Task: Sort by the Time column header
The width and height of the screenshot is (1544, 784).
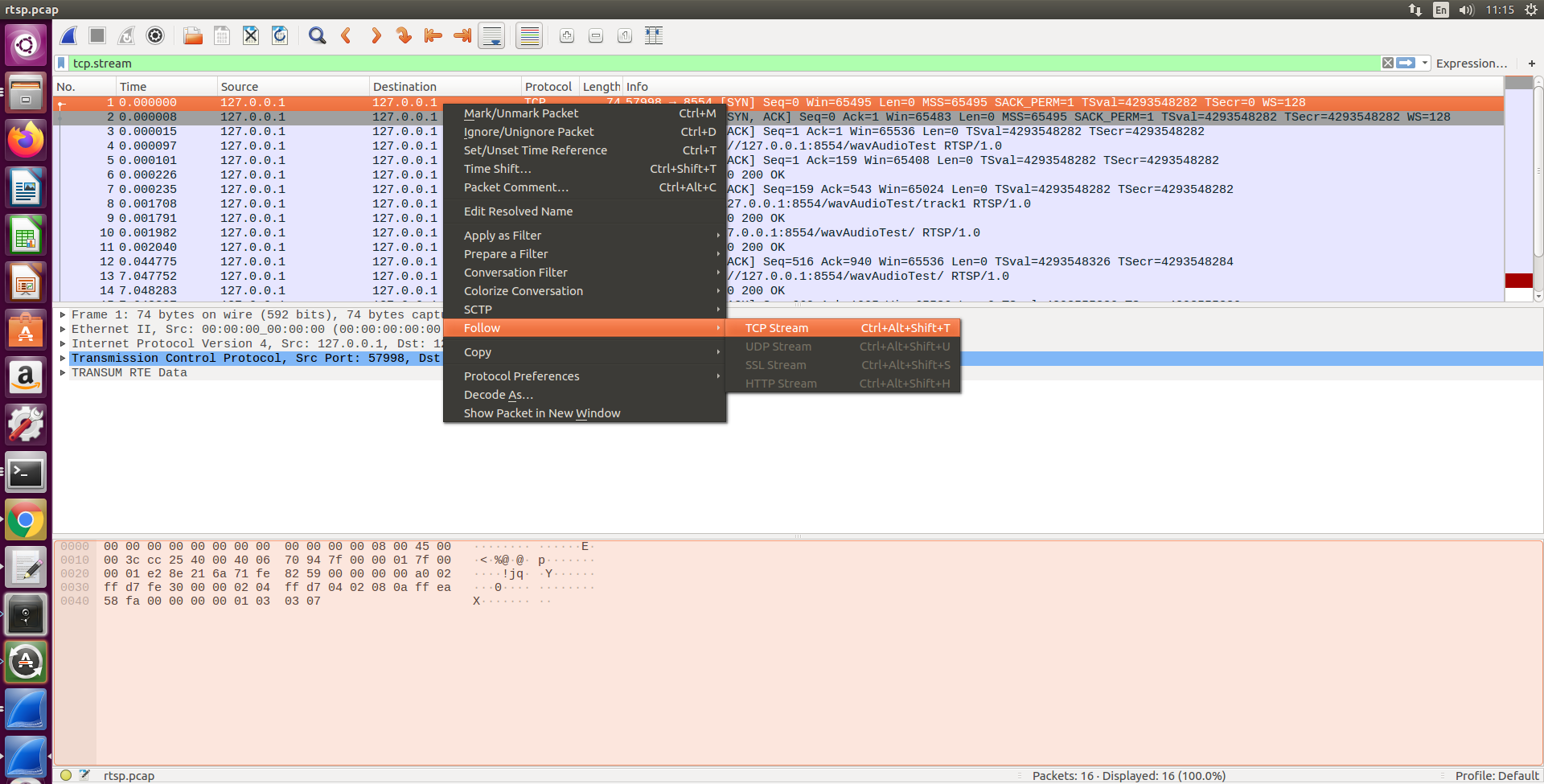Action: [x=166, y=86]
